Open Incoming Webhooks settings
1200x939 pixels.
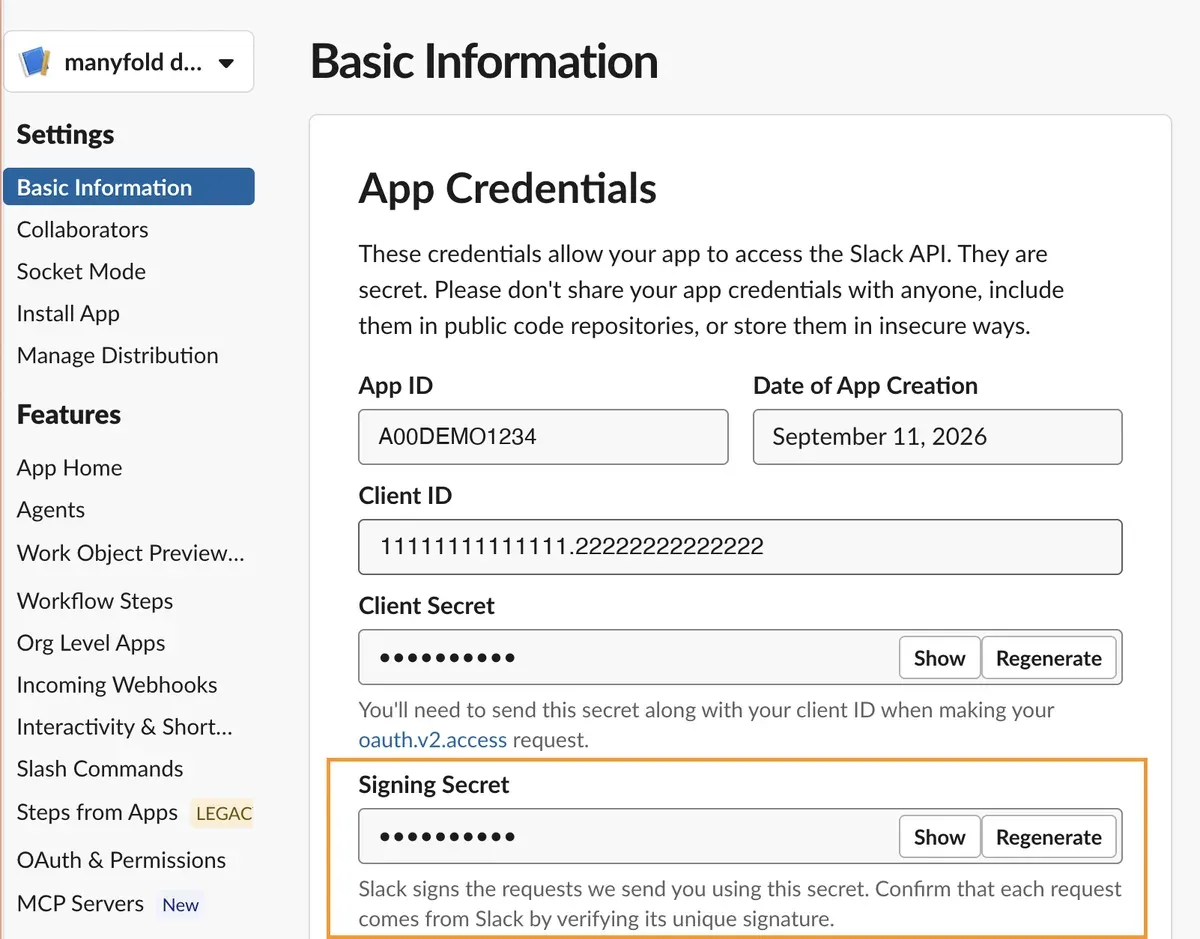tap(117, 685)
